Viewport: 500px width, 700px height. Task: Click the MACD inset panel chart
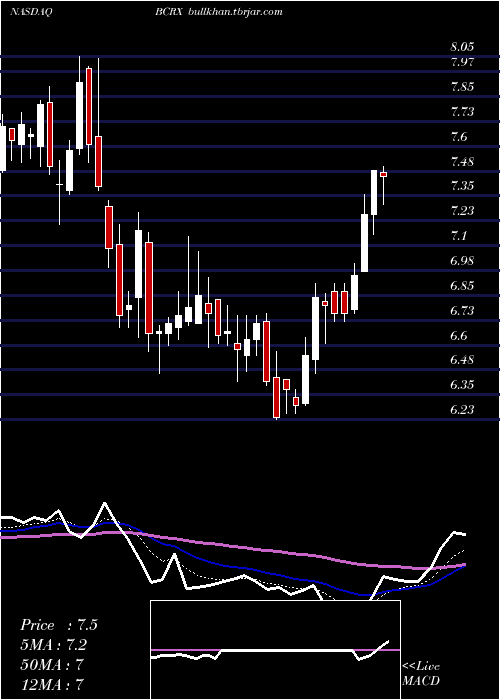(x=275, y=650)
